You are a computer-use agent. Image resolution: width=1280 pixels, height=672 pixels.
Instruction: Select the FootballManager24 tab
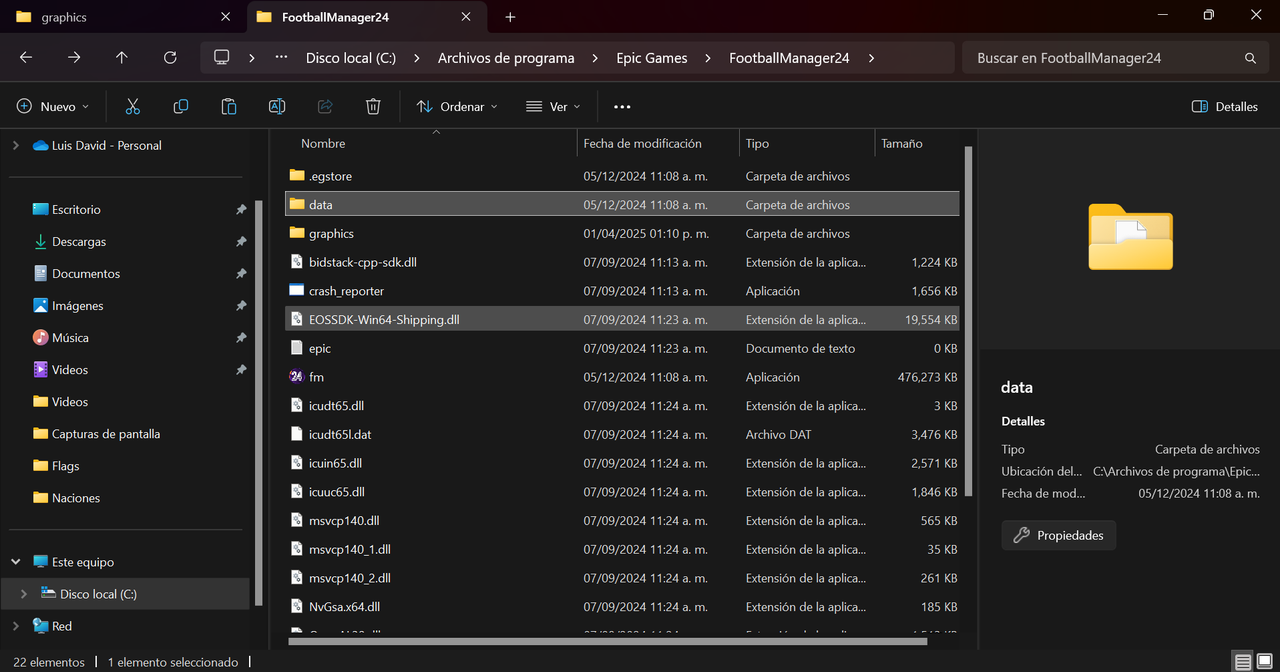(365, 17)
